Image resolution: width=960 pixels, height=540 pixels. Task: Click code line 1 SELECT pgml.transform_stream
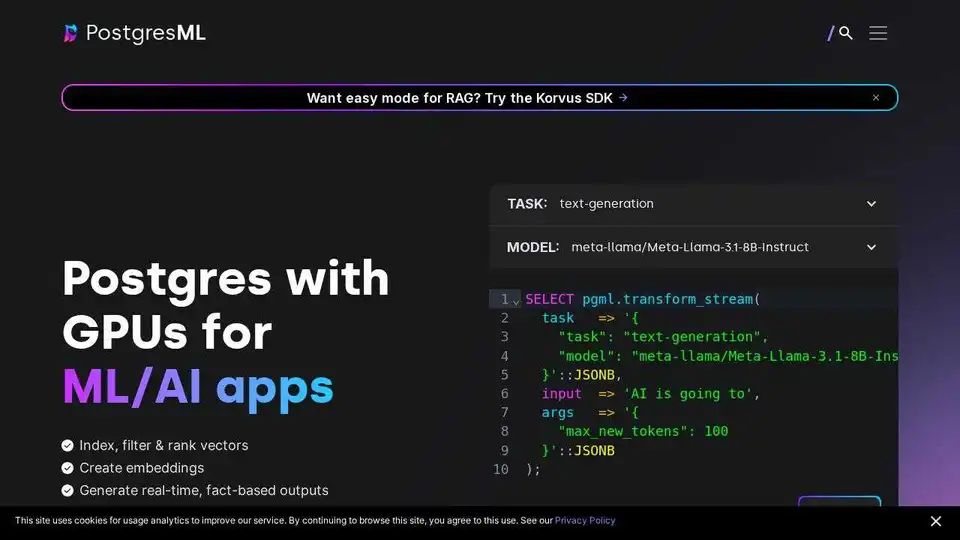[x=643, y=299]
